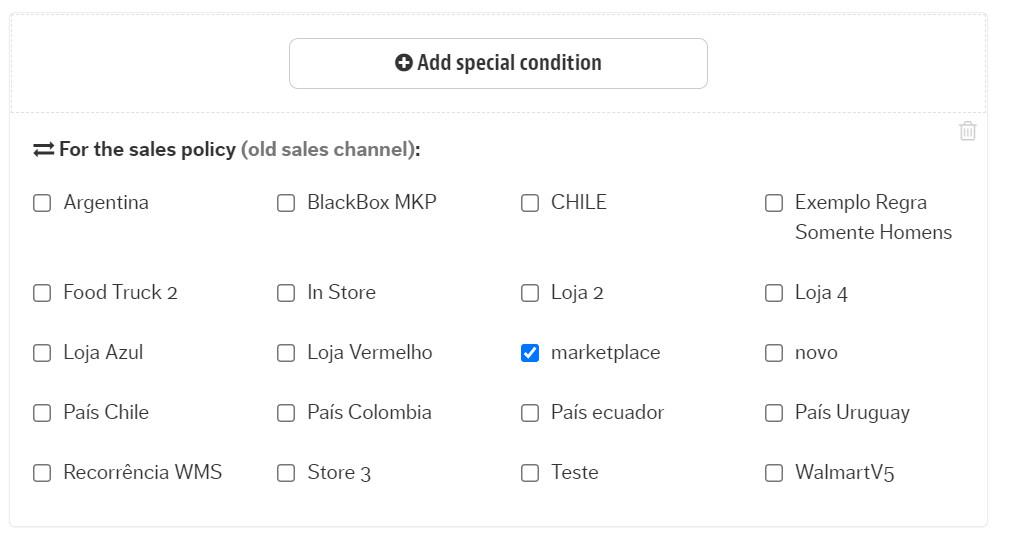Tick Exemplo Regra Somente Homens checkbox
Image resolution: width=1014 pixels, height=539 pixels.
coord(774,203)
